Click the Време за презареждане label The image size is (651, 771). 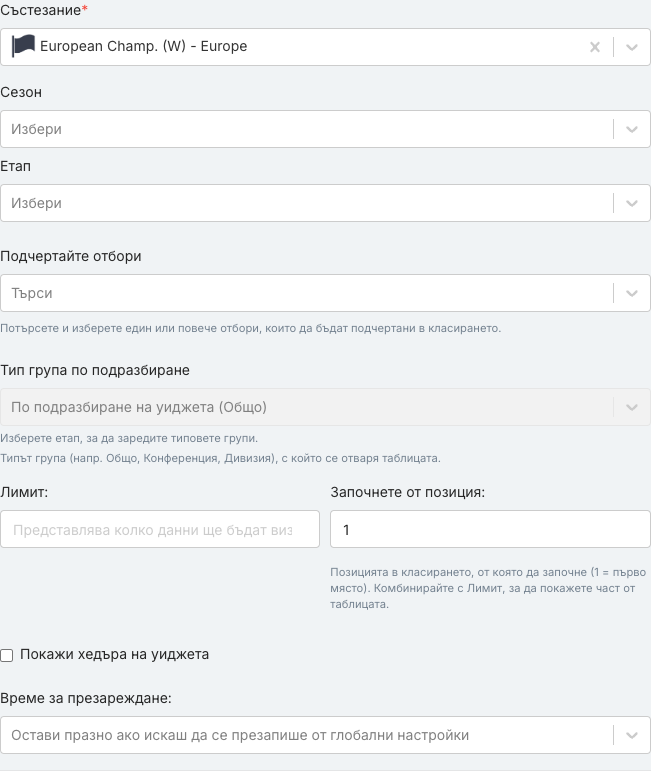tap(86, 698)
